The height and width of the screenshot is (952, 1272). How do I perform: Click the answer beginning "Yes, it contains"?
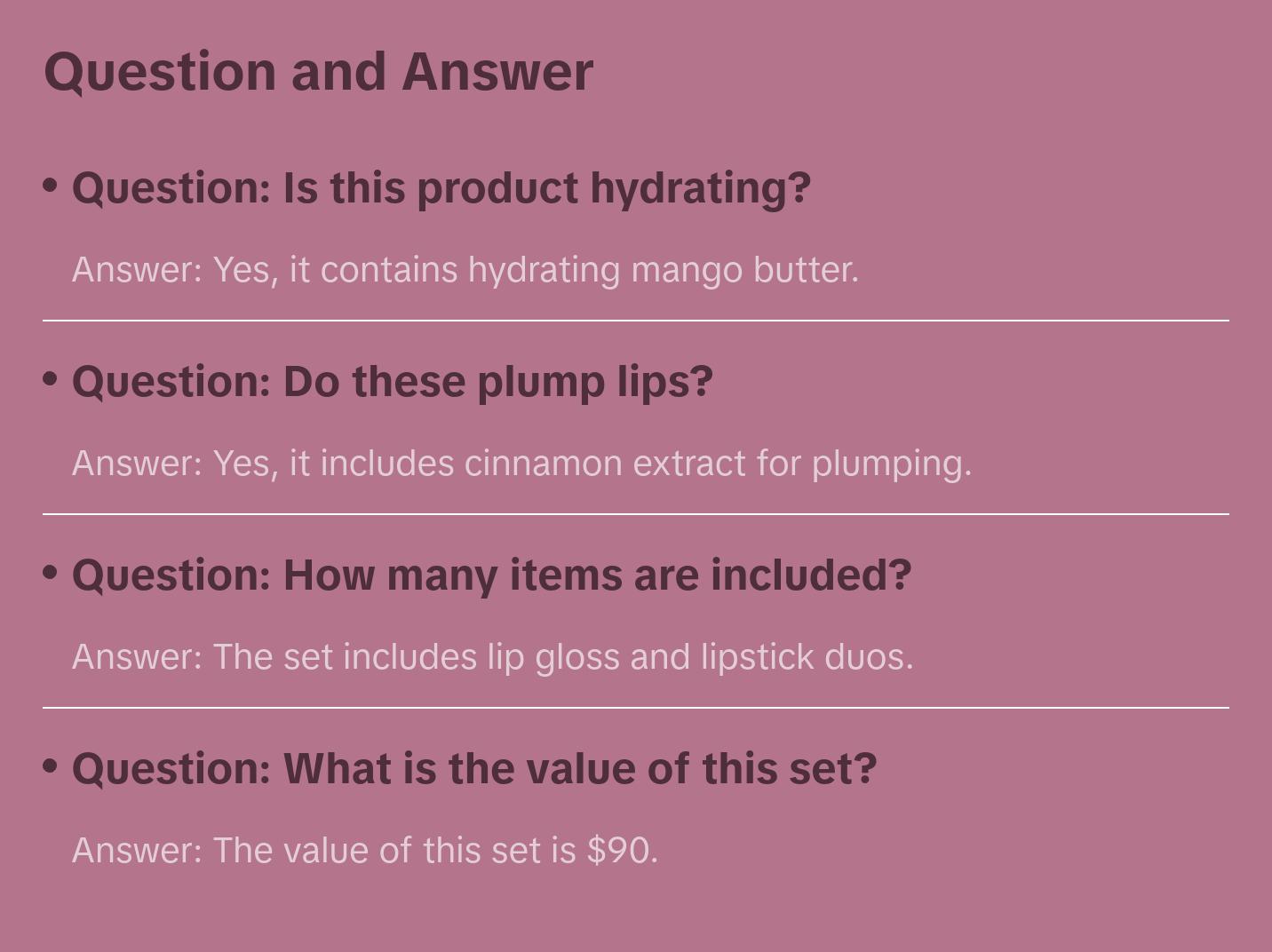point(465,270)
